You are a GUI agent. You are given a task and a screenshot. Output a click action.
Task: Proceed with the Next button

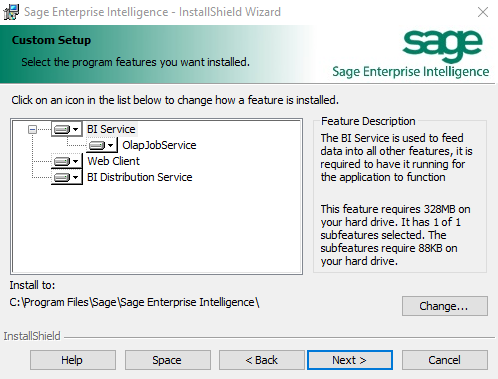point(350,360)
